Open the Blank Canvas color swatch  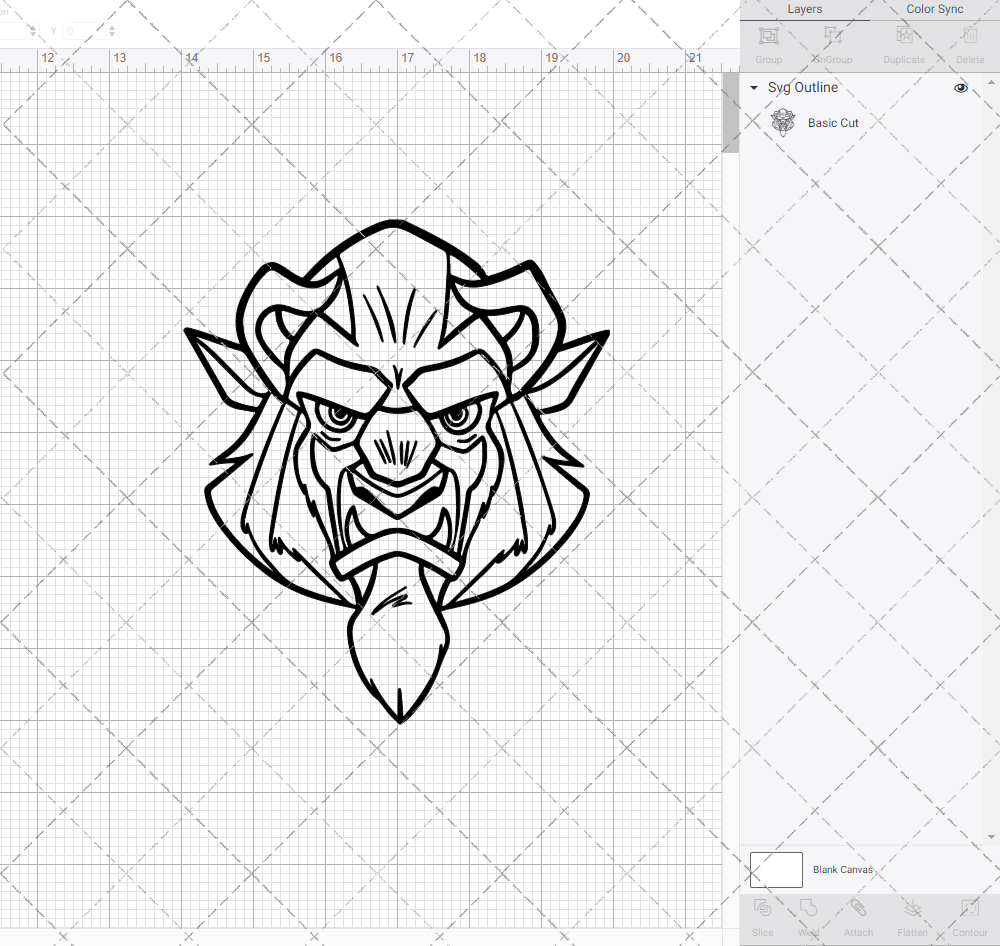pyautogui.click(x=776, y=869)
